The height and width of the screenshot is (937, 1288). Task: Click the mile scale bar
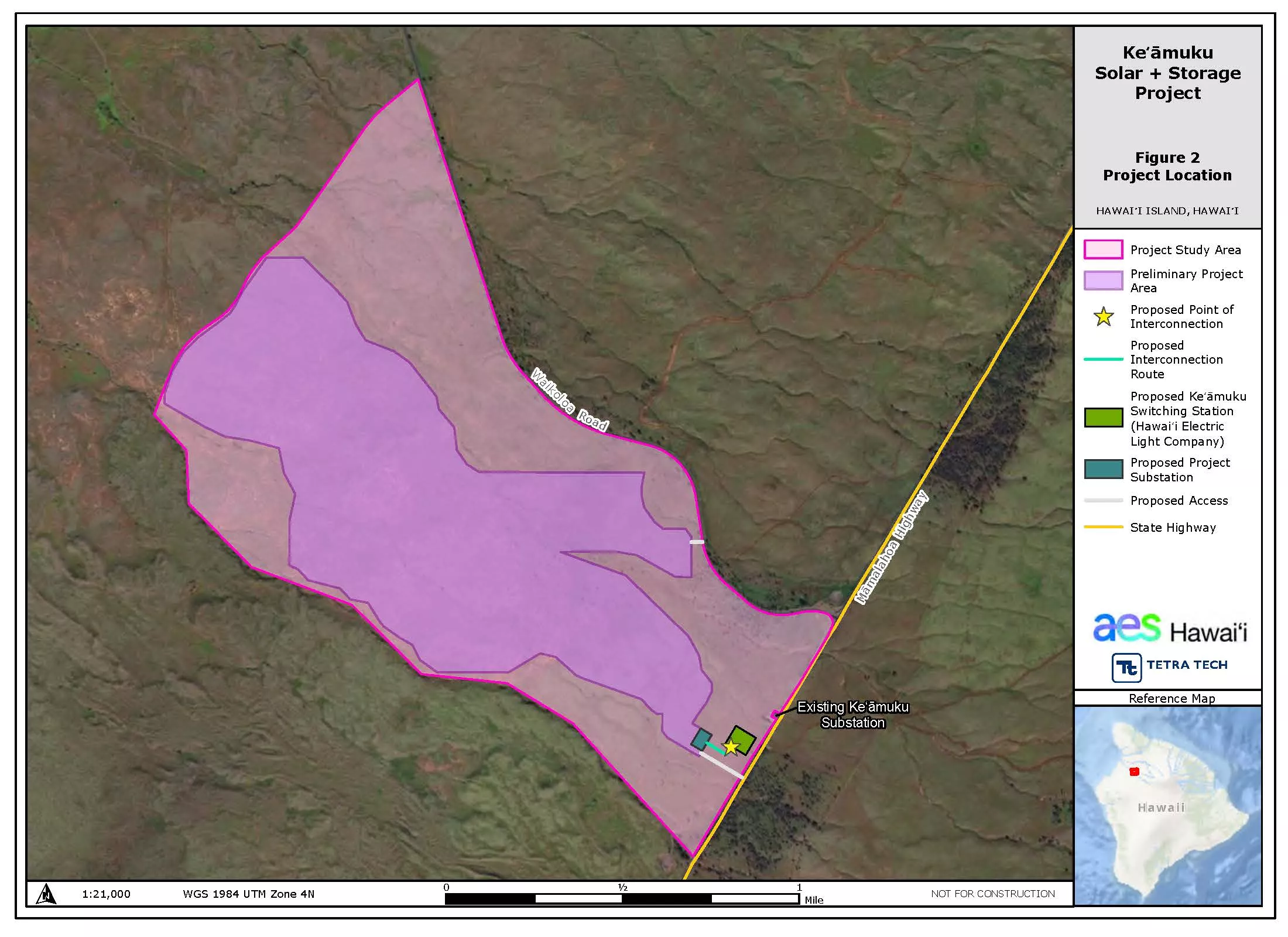tap(622, 898)
